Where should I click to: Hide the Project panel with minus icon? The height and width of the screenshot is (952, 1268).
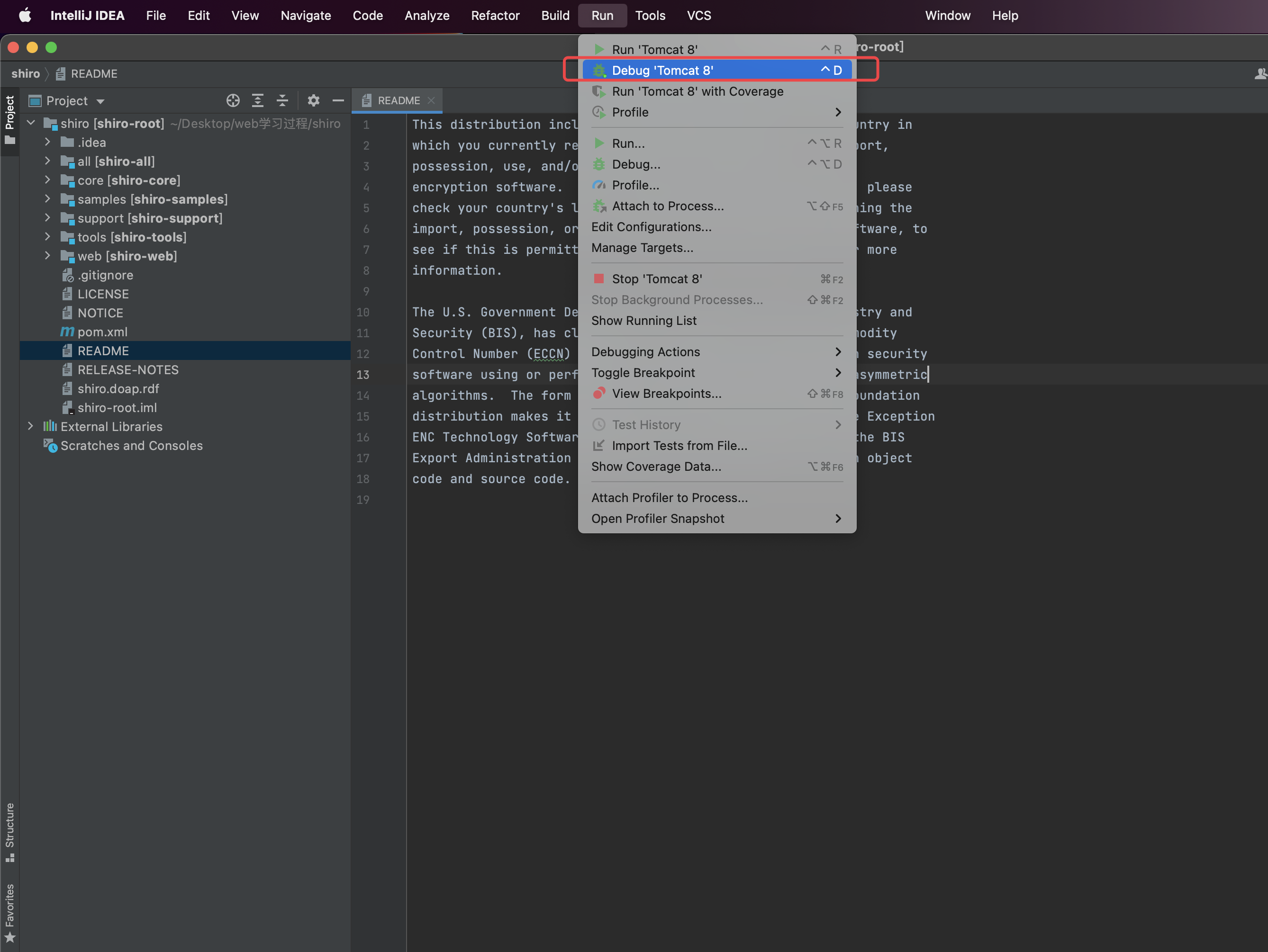pyautogui.click(x=338, y=101)
